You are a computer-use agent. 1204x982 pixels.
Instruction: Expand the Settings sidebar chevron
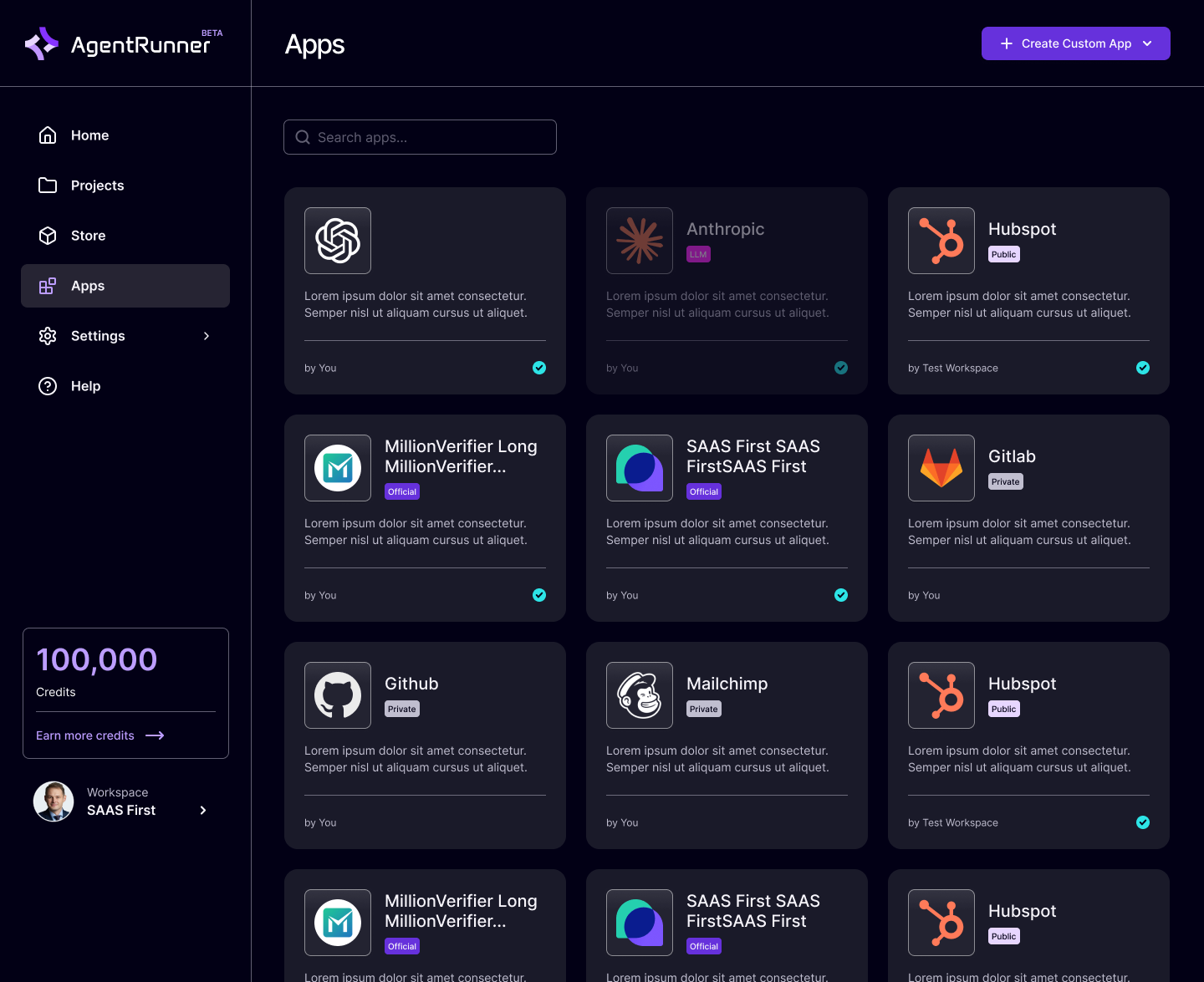(x=207, y=336)
